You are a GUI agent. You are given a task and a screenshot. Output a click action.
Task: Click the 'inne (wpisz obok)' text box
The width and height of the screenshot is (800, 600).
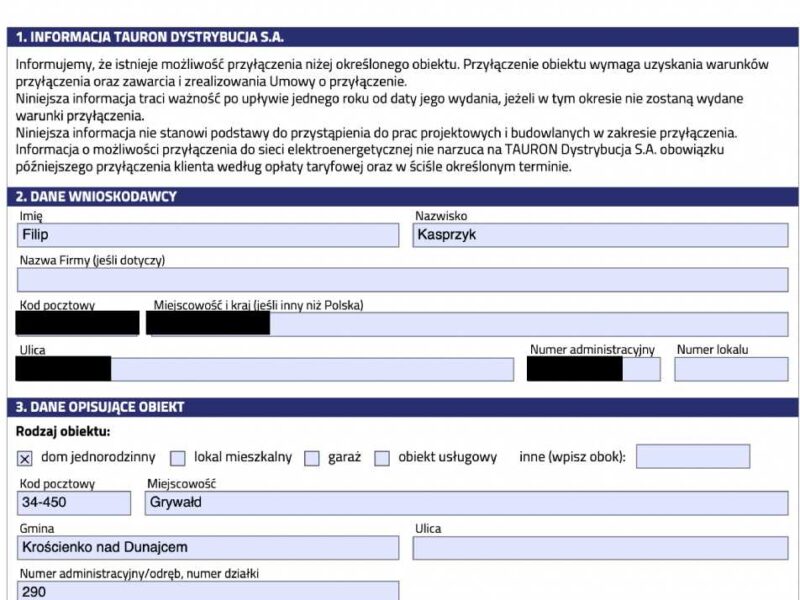pos(692,457)
